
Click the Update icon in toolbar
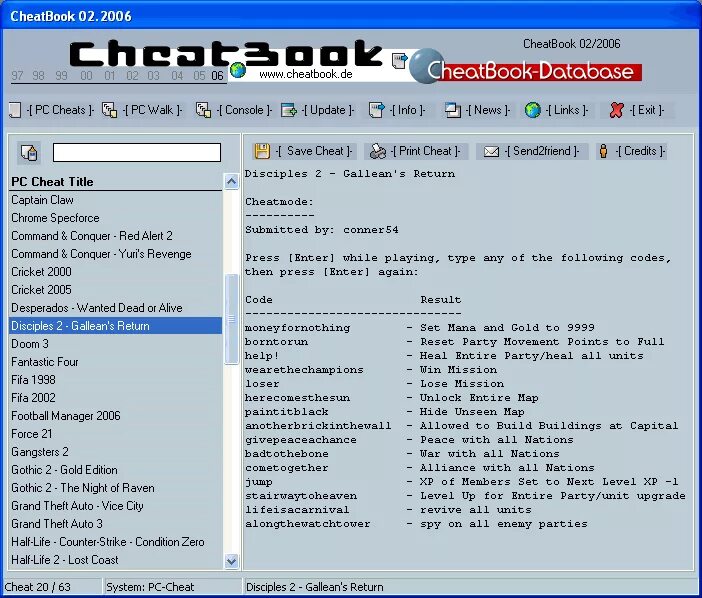coord(289,110)
